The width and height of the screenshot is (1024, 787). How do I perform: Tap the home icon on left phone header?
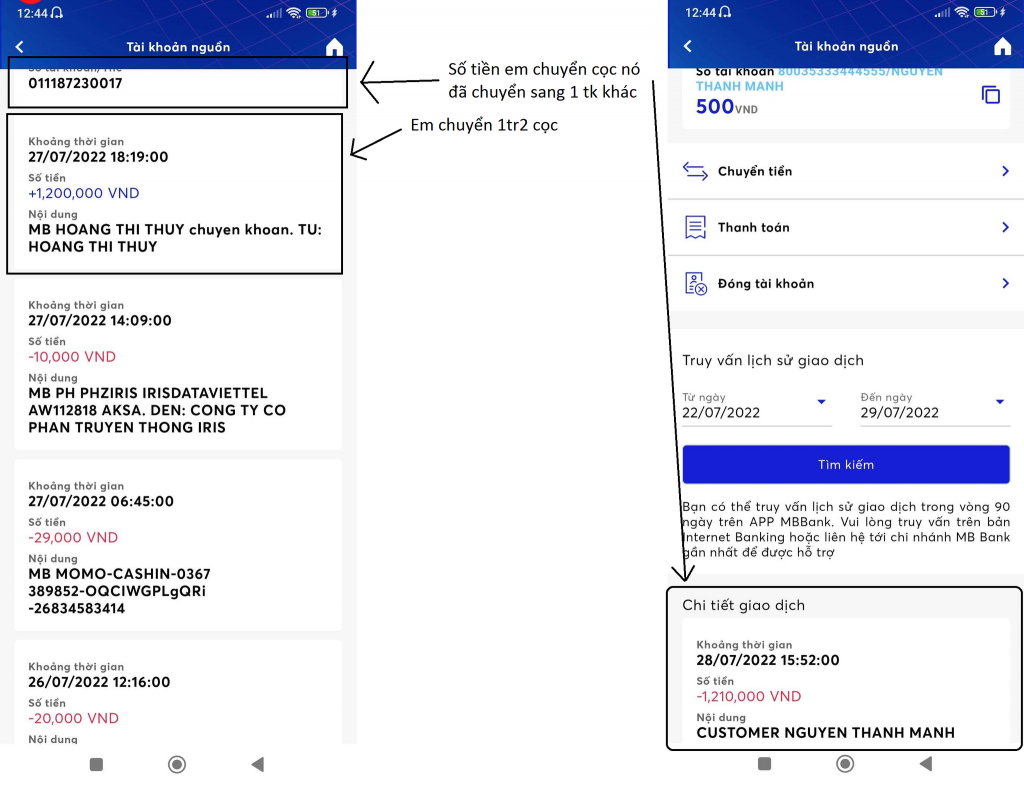pos(334,47)
